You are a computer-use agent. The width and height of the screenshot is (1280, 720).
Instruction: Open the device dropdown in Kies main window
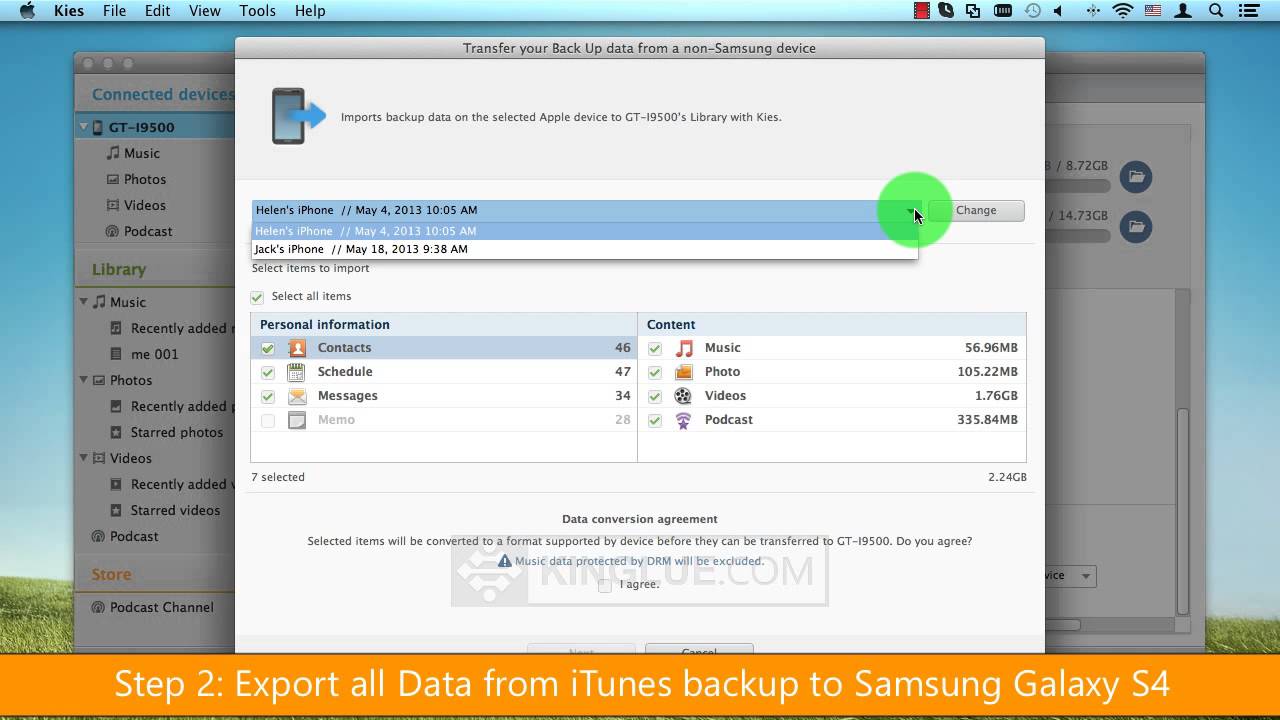[1071, 576]
